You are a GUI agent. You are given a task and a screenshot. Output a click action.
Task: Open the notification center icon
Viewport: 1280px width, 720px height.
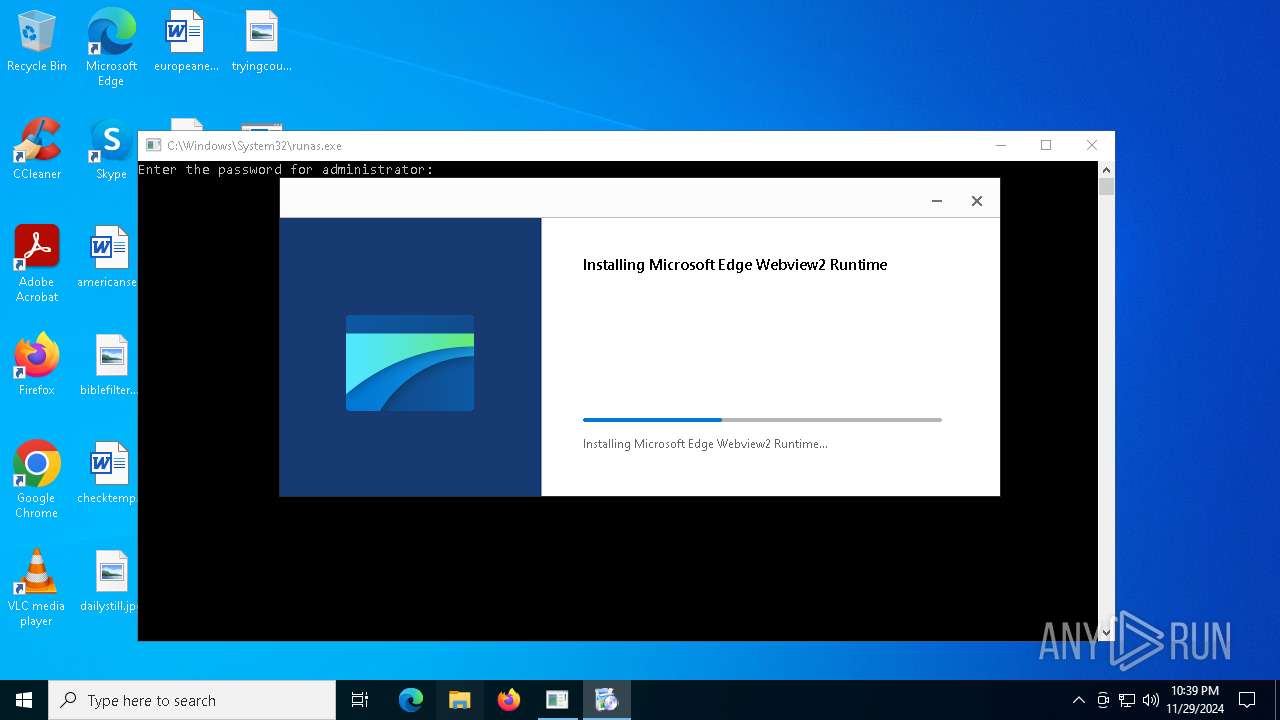point(1247,700)
